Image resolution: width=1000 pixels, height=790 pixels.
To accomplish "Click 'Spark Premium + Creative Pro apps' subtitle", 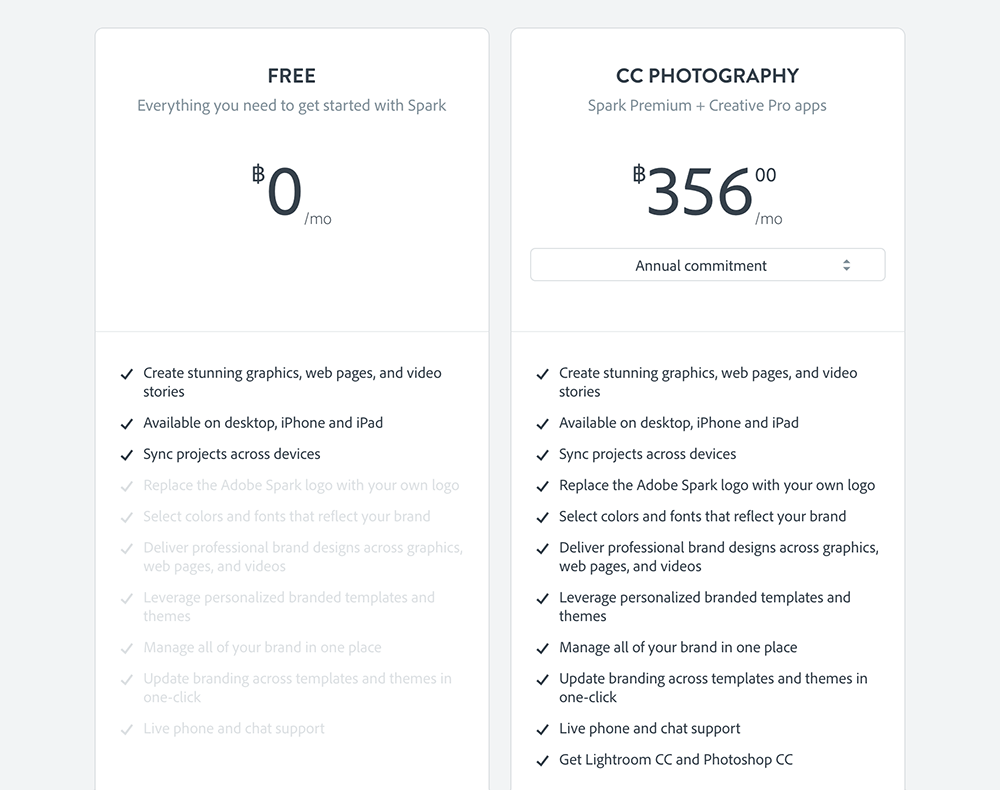I will pyautogui.click(x=707, y=106).
